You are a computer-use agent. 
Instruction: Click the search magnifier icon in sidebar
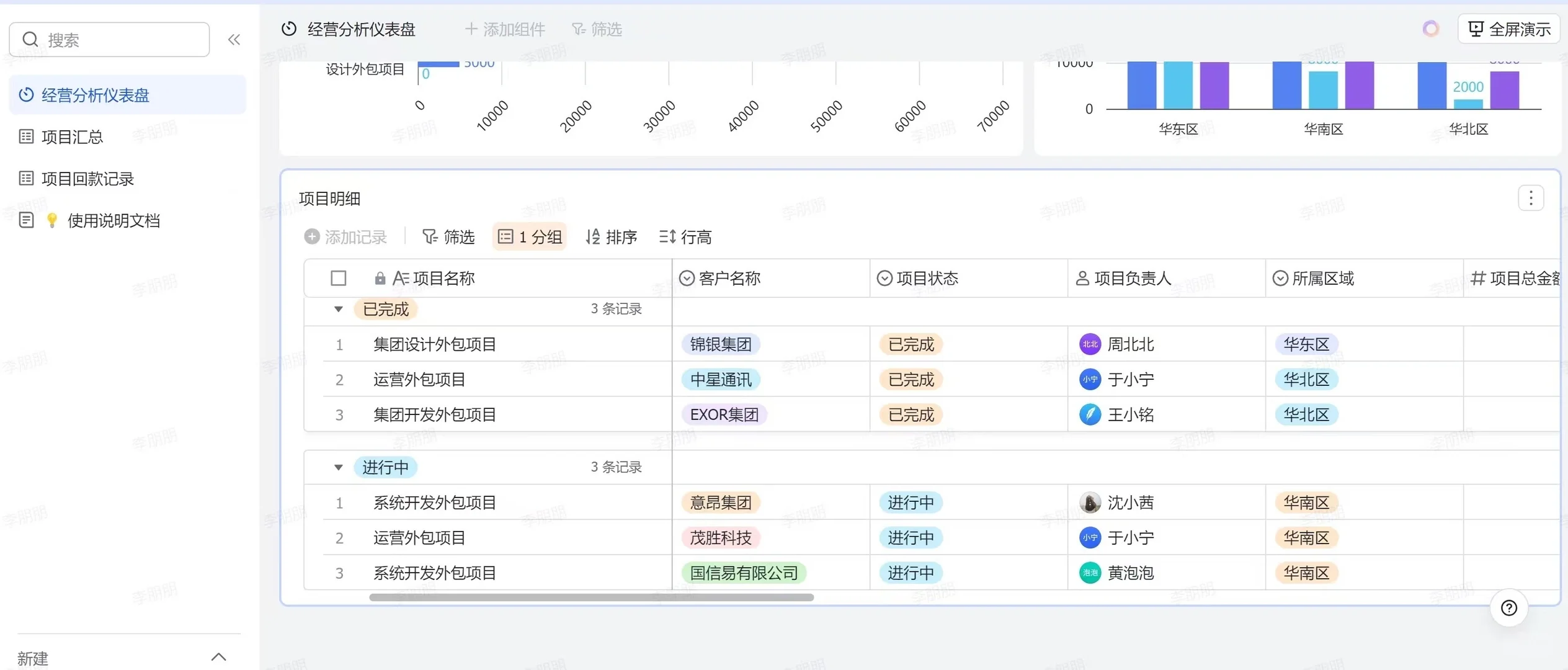click(30, 39)
